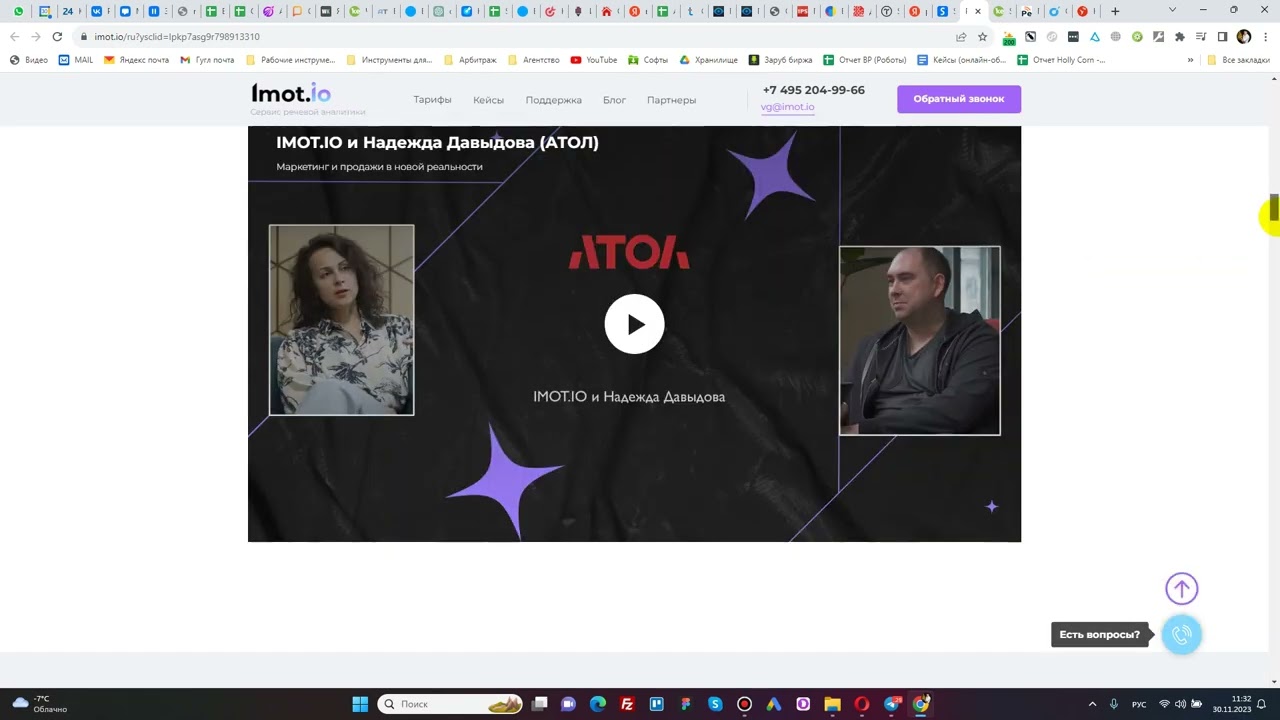Click the vg@imot.io email link
This screenshot has height=720, width=1280.
pyautogui.click(x=787, y=107)
